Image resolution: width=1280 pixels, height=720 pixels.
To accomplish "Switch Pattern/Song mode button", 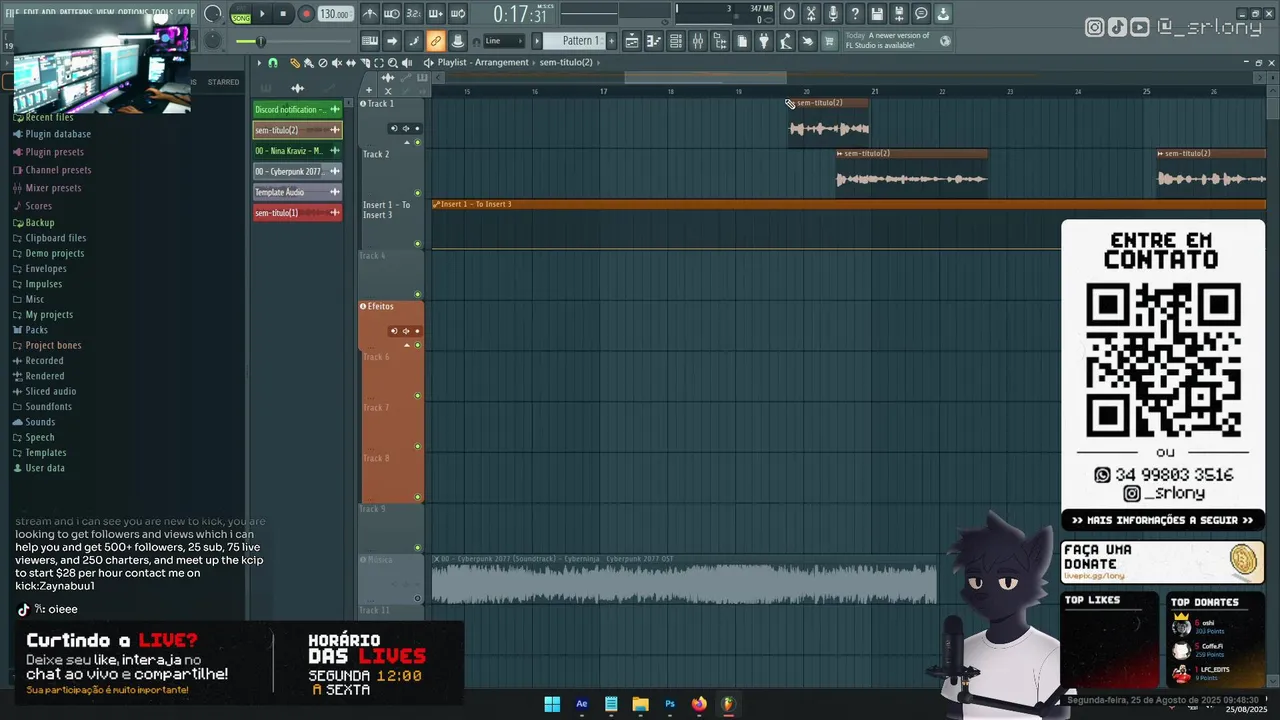I will 241,14.
